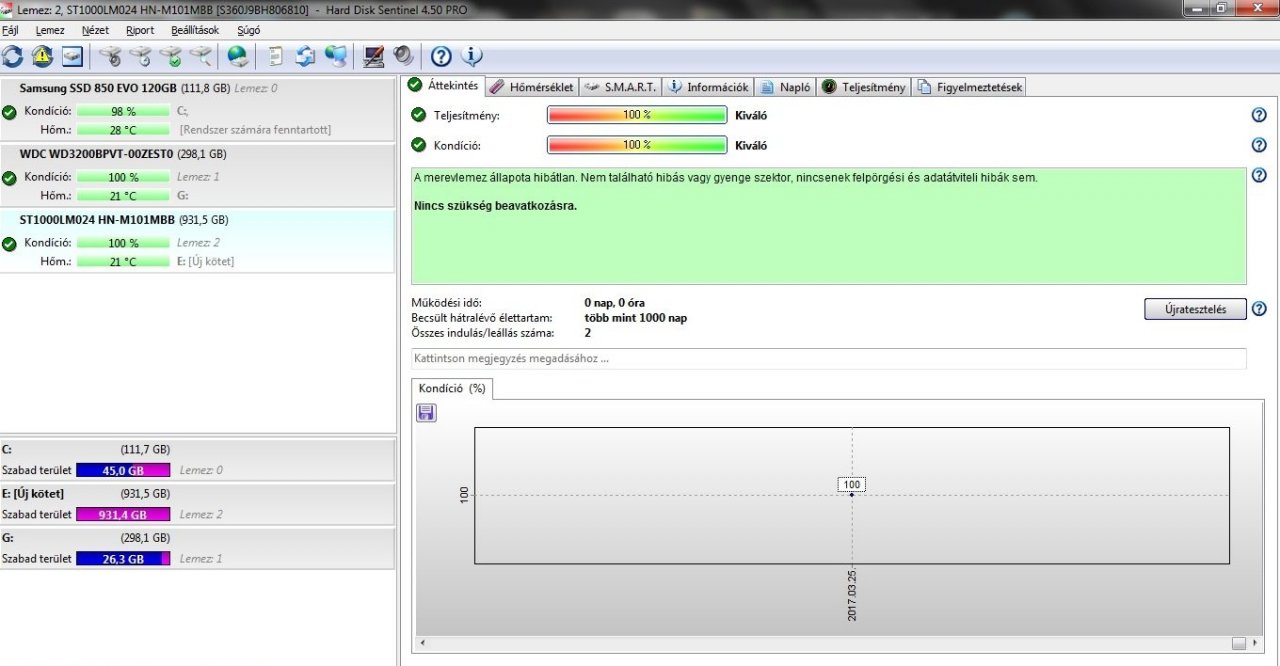
Task: Click the report with blue arrows icon
Action: tap(306, 56)
